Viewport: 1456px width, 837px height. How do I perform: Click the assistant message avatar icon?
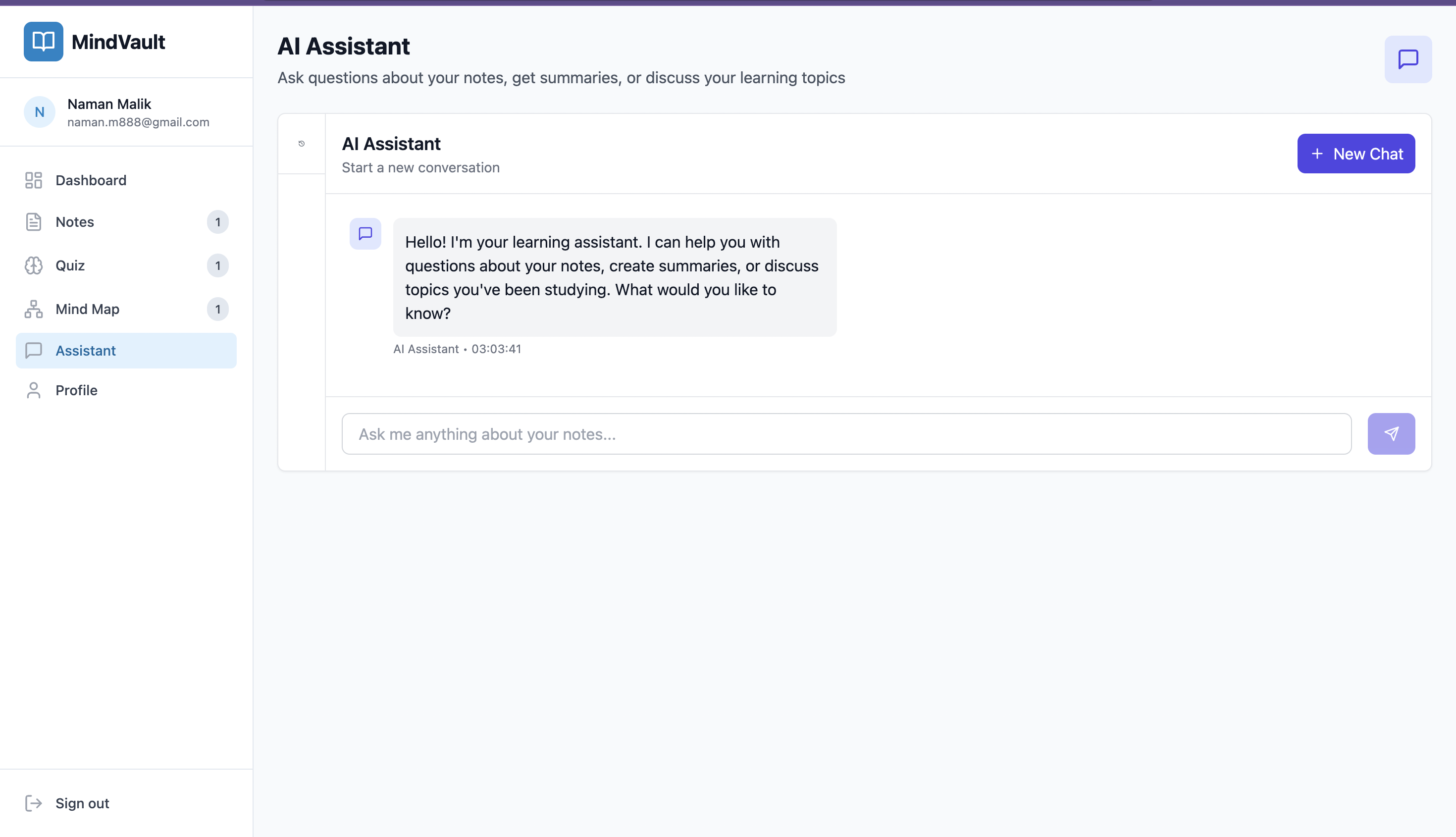[365, 233]
